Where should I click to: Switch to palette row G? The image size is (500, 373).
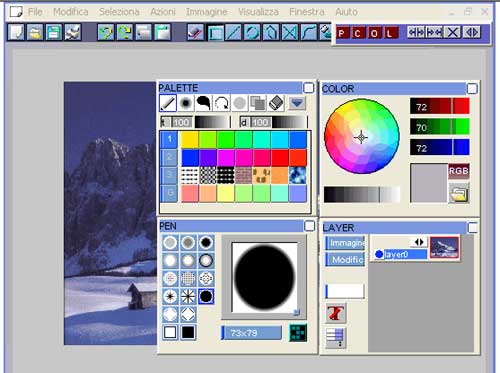tap(169, 193)
